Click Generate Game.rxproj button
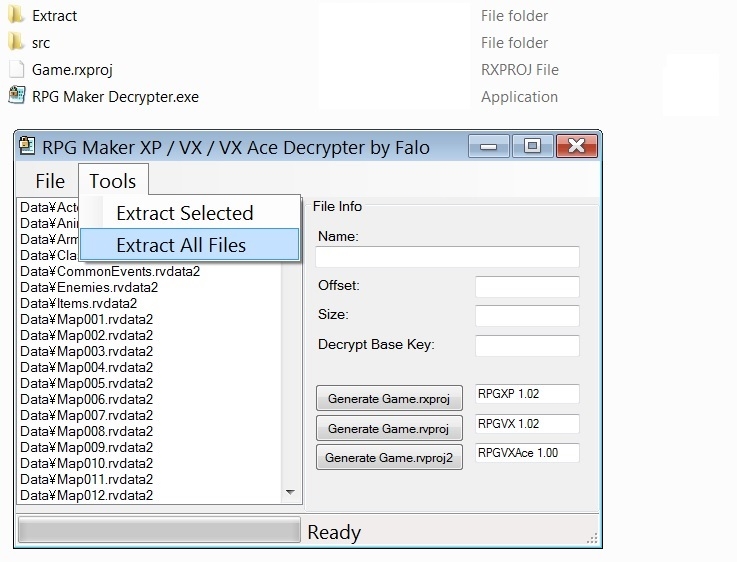Image resolution: width=737 pixels, height=562 pixels. coord(389,398)
